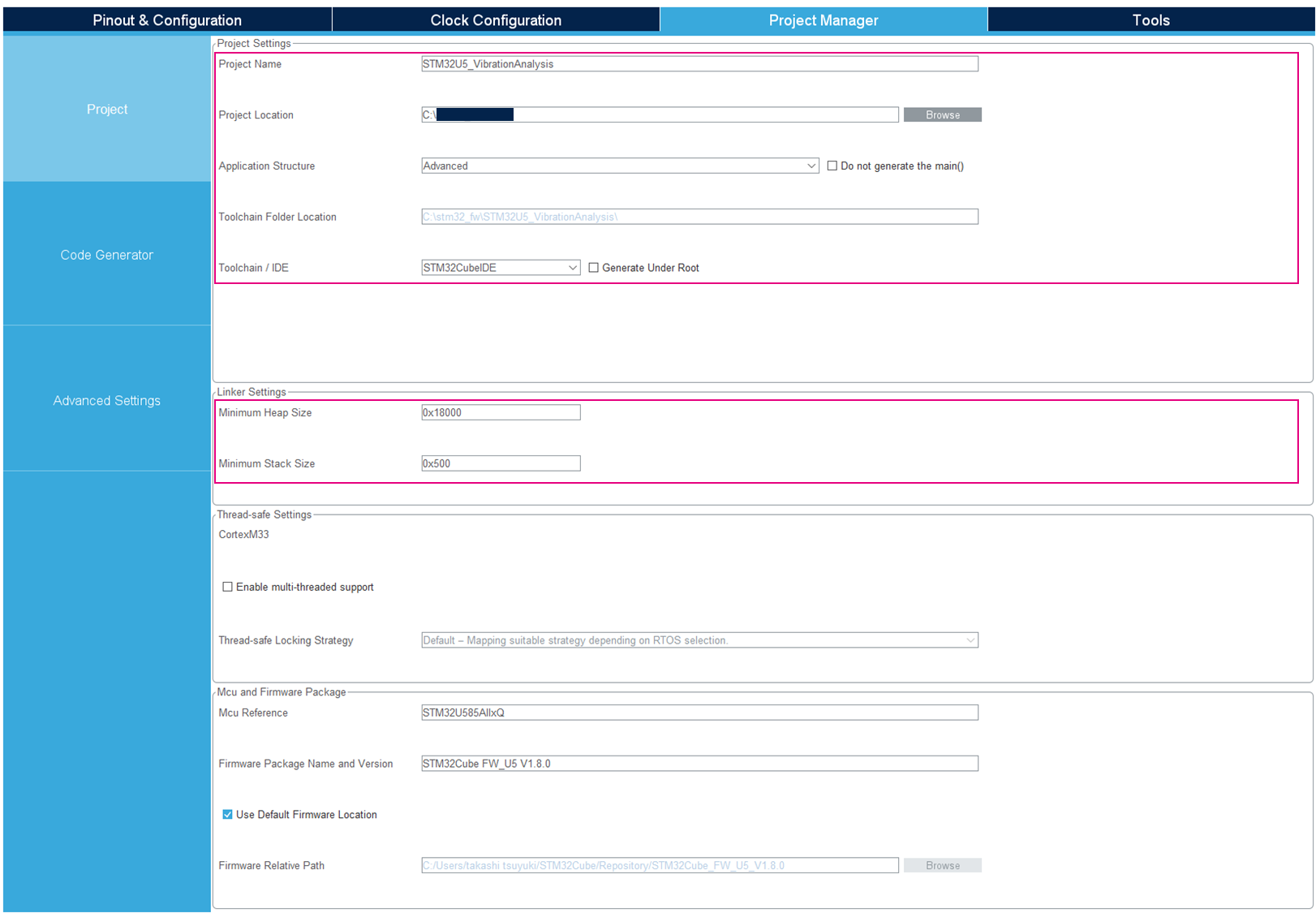Click the Toolchain Folder Location field

699,217
